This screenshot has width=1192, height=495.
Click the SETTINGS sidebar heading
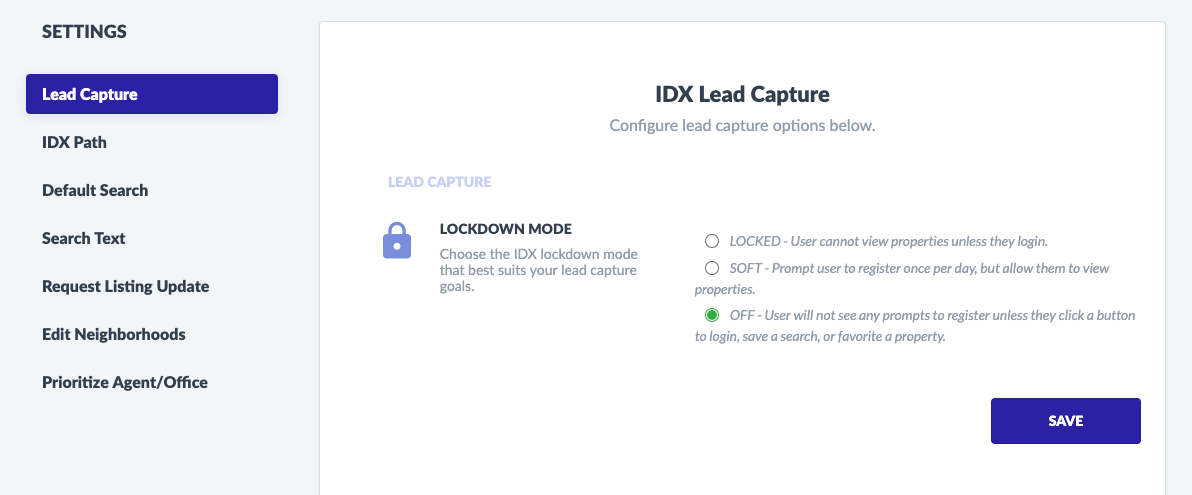(84, 32)
